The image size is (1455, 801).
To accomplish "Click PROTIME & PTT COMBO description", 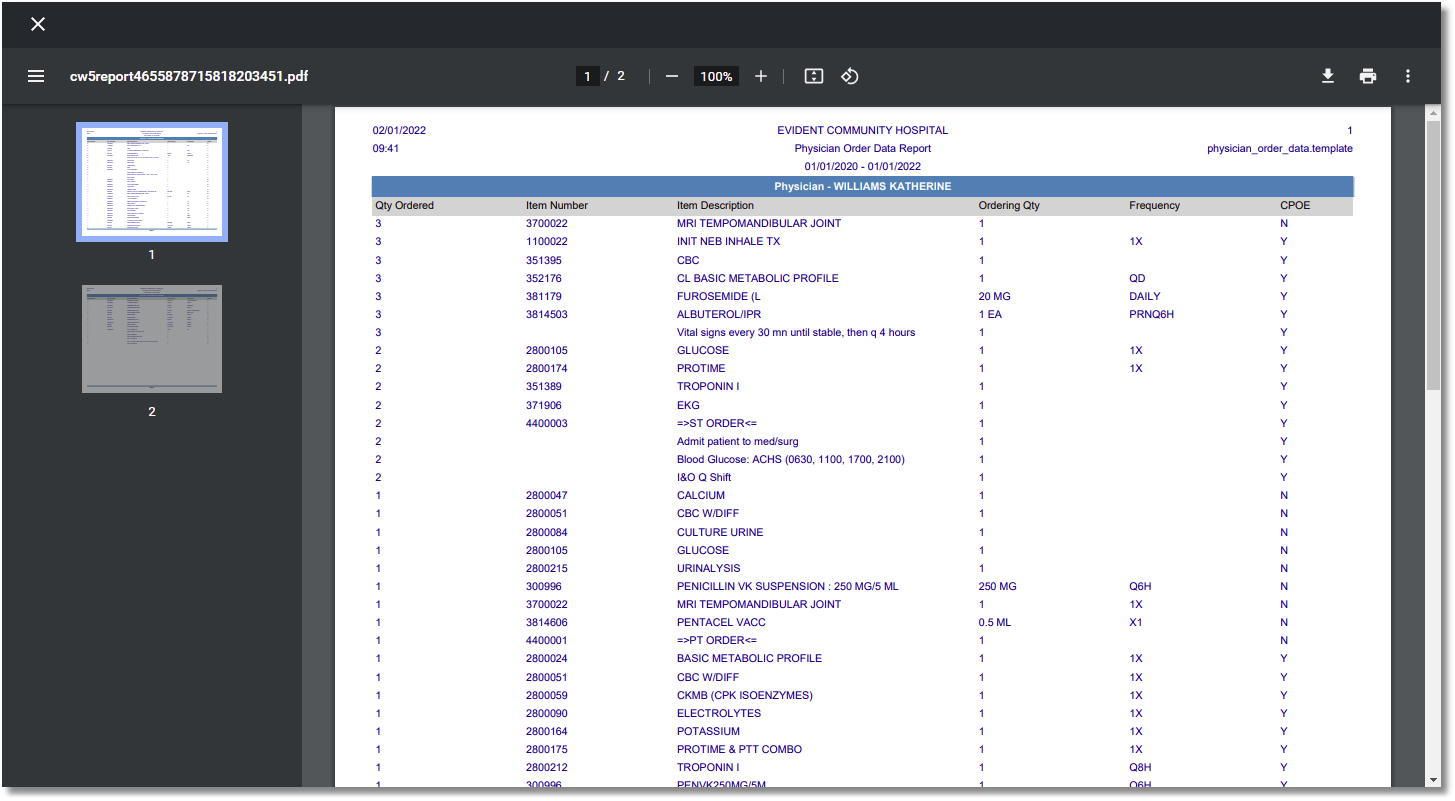I will click(739, 749).
